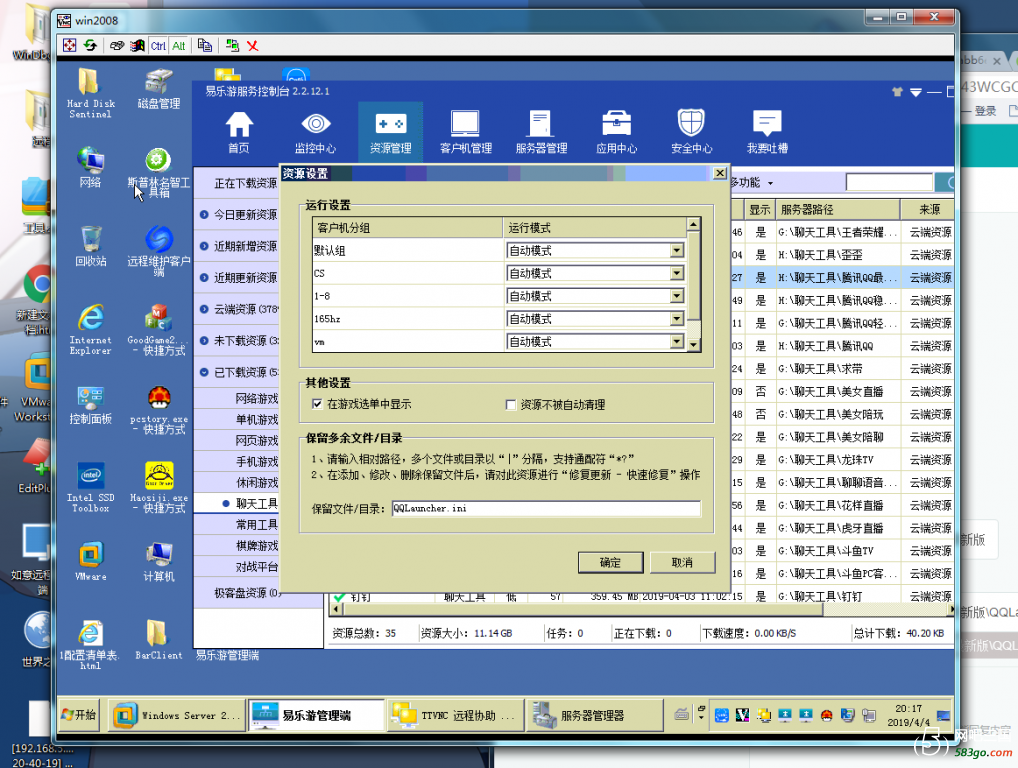Open run mode dropdown for vm group
The image size is (1018, 768).
click(x=677, y=341)
